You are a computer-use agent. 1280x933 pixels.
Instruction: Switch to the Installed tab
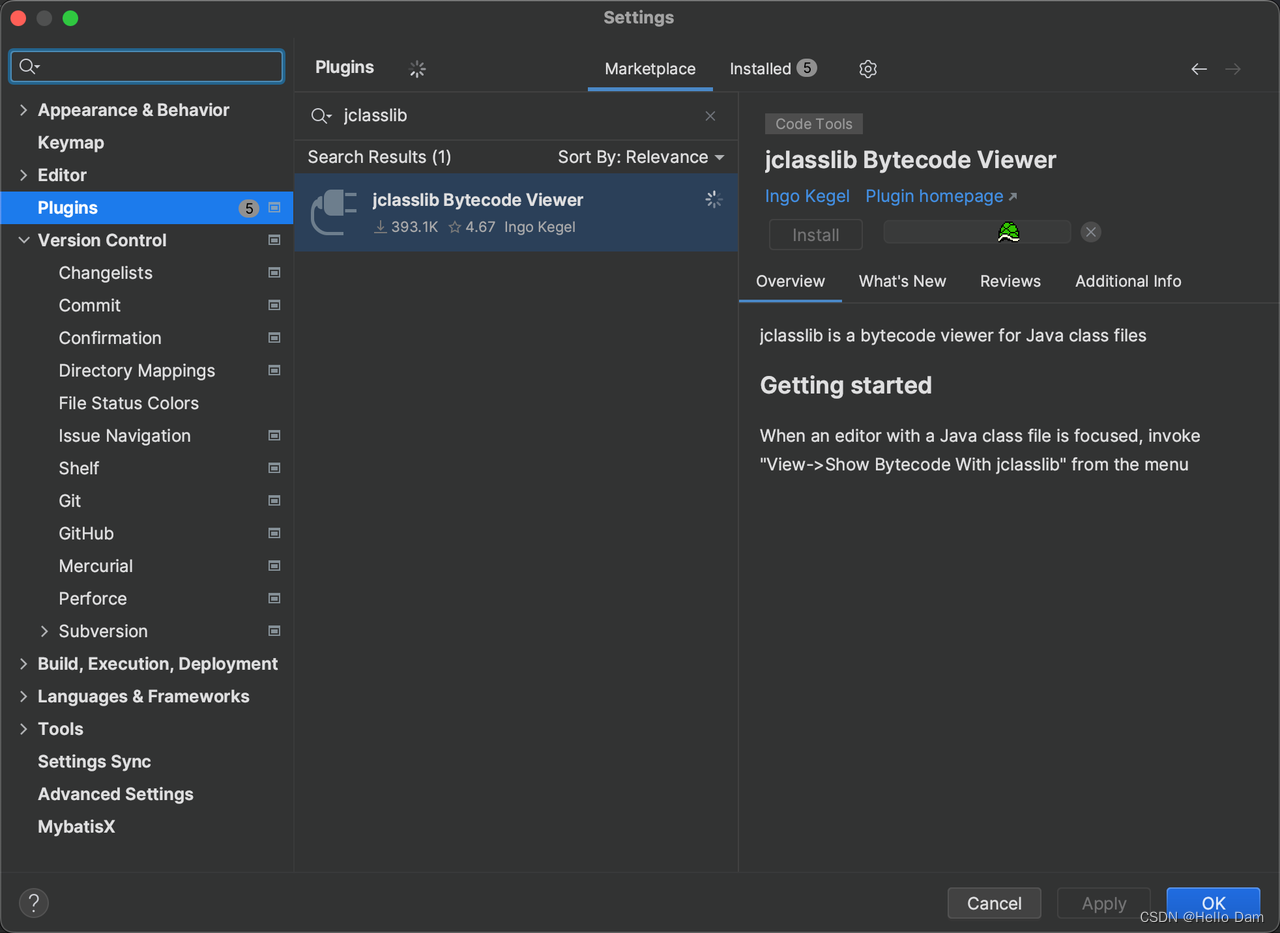coord(773,69)
